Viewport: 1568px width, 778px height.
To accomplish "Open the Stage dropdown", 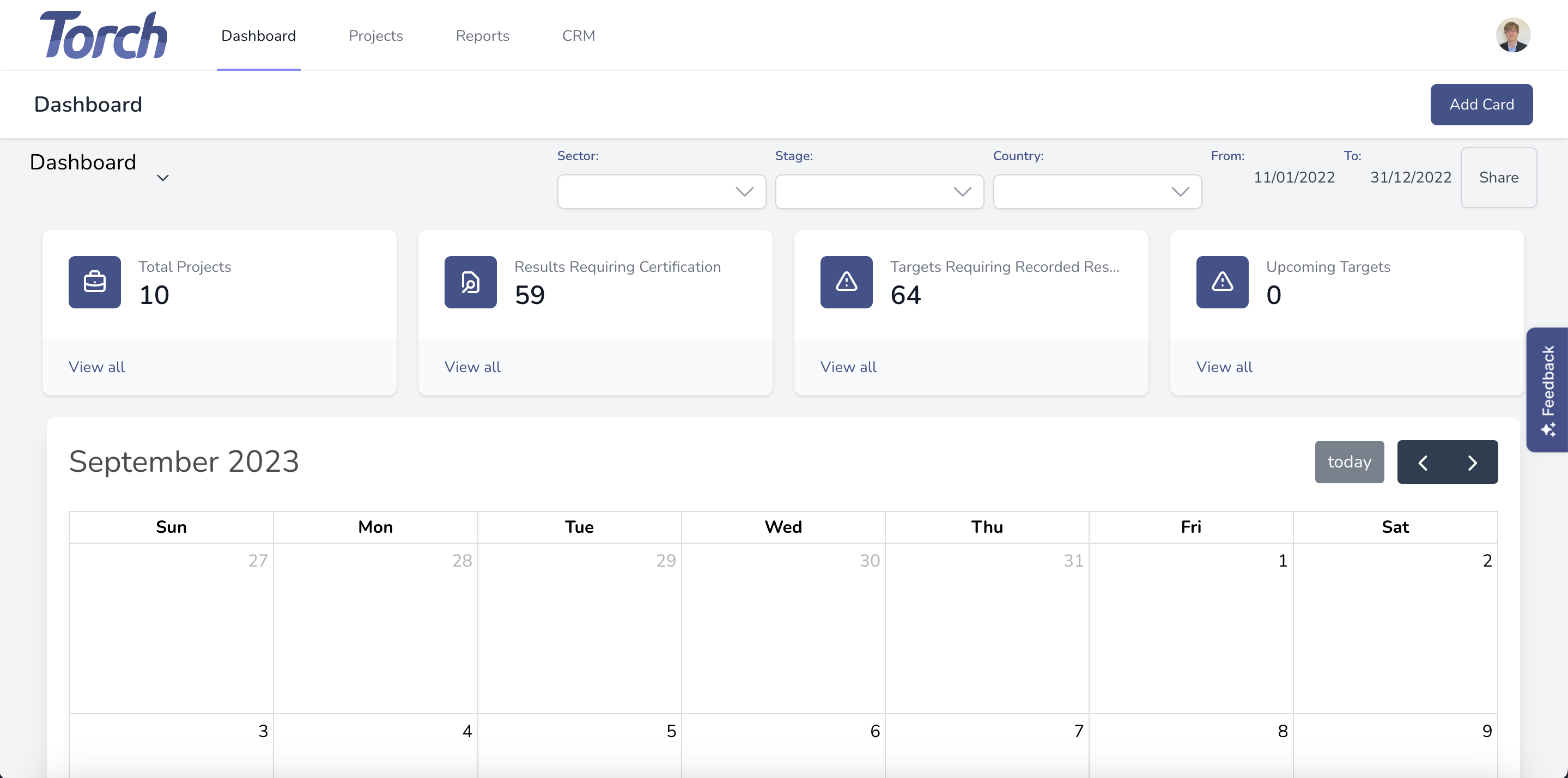I will (879, 192).
